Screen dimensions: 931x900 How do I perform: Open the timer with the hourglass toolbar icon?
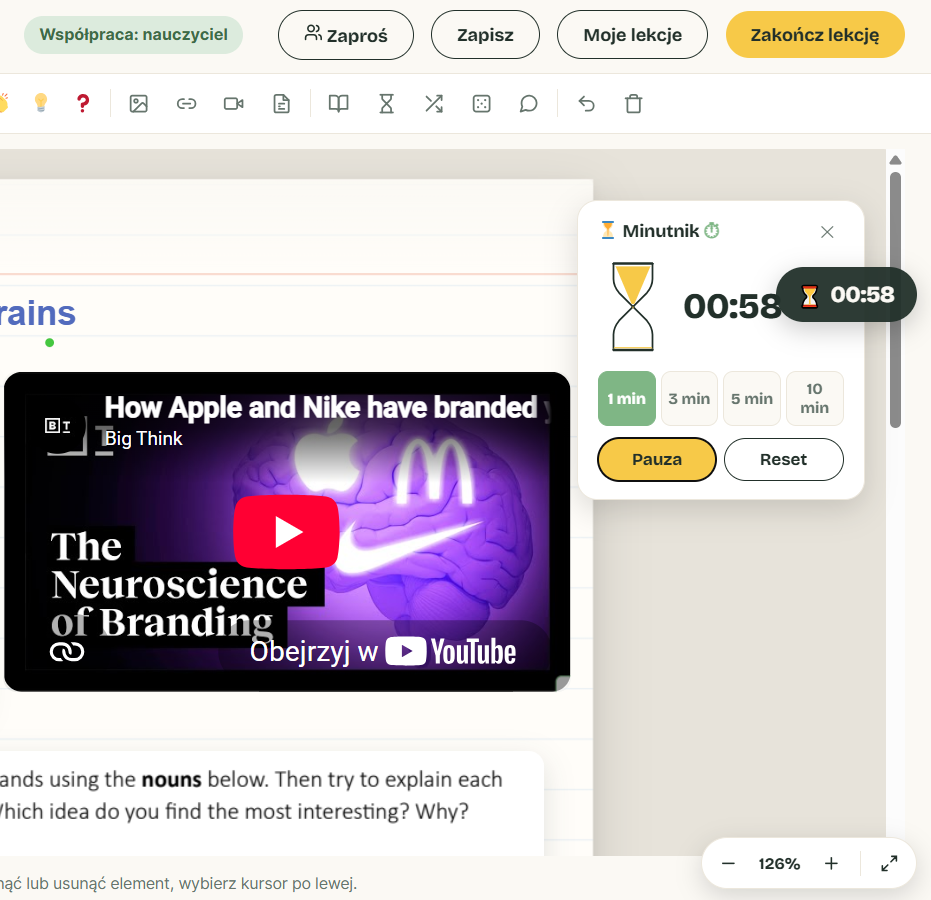pyautogui.click(x=387, y=104)
